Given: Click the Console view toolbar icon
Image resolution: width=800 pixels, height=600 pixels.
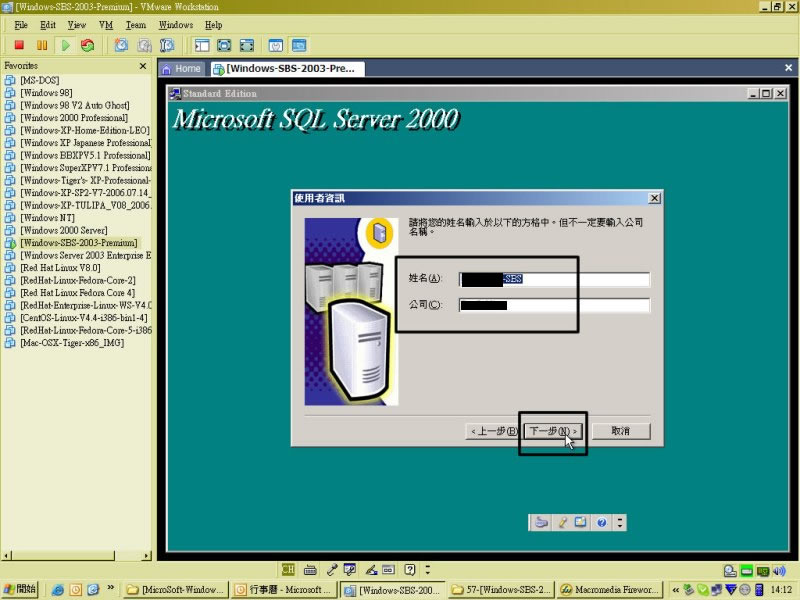Looking at the screenshot, I should 299,45.
